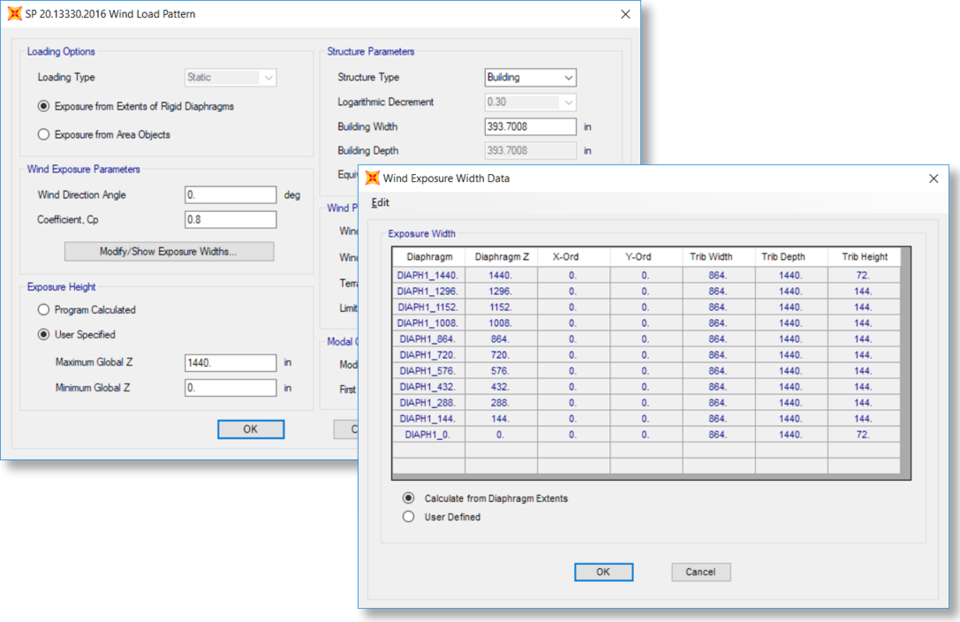
Task: Click the Wind Direction Angle field
Action: coord(230,195)
